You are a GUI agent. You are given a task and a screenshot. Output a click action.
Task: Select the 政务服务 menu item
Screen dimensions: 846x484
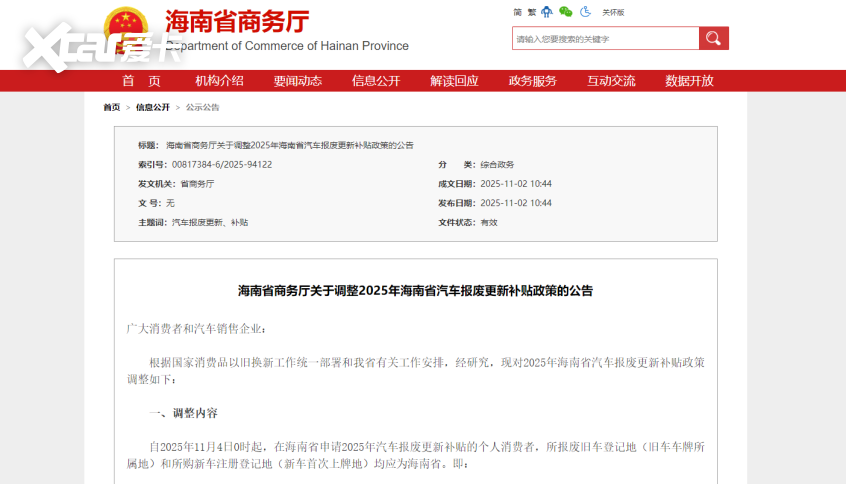click(x=532, y=81)
